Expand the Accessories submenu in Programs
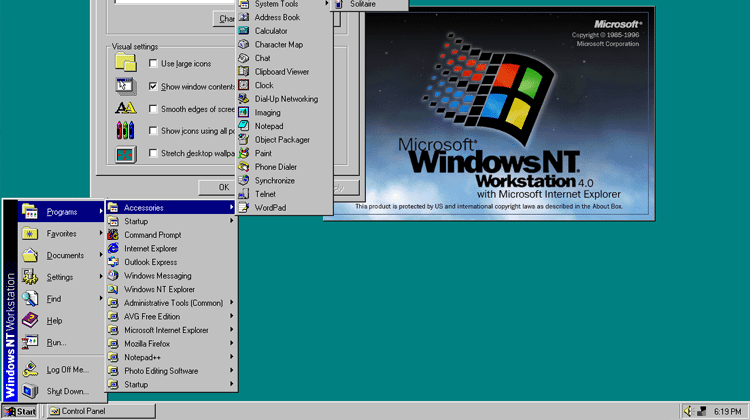This screenshot has width=750, height=420. (171, 208)
